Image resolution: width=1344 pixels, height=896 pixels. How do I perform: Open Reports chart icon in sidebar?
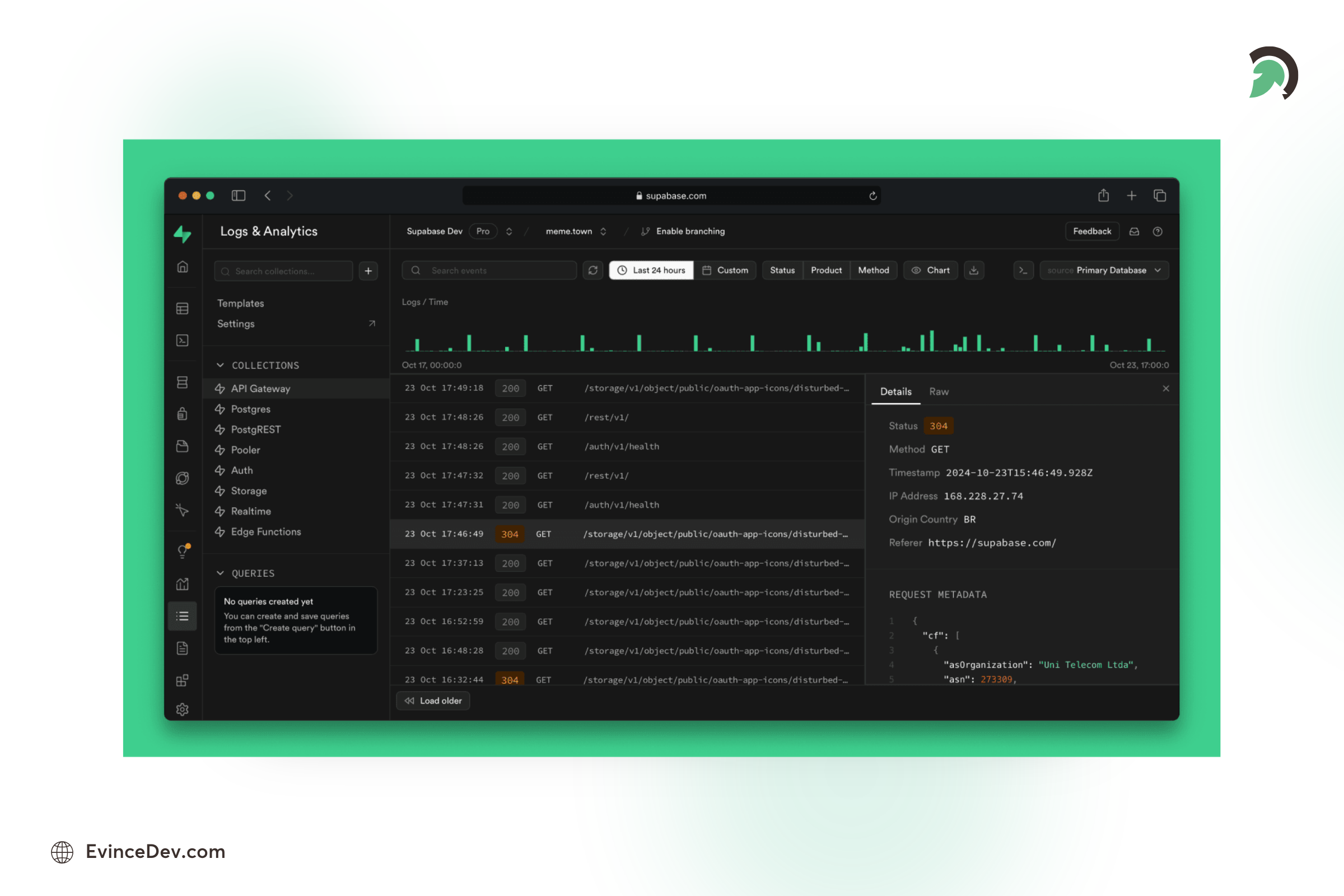183,584
